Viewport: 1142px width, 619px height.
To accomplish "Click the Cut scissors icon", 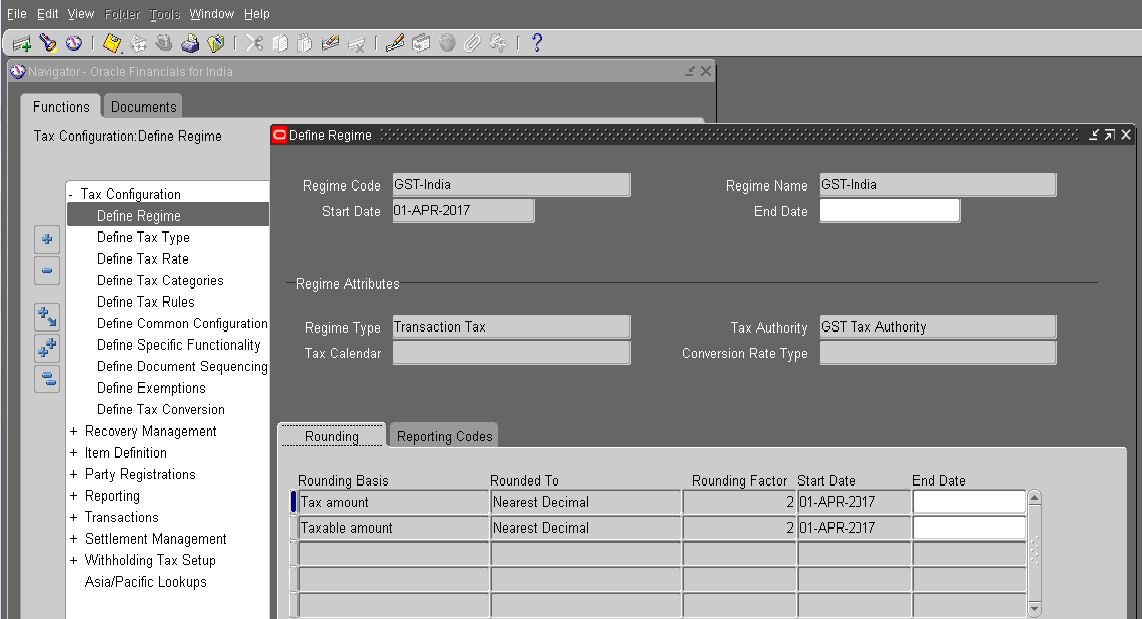I will click(x=256, y=42).
